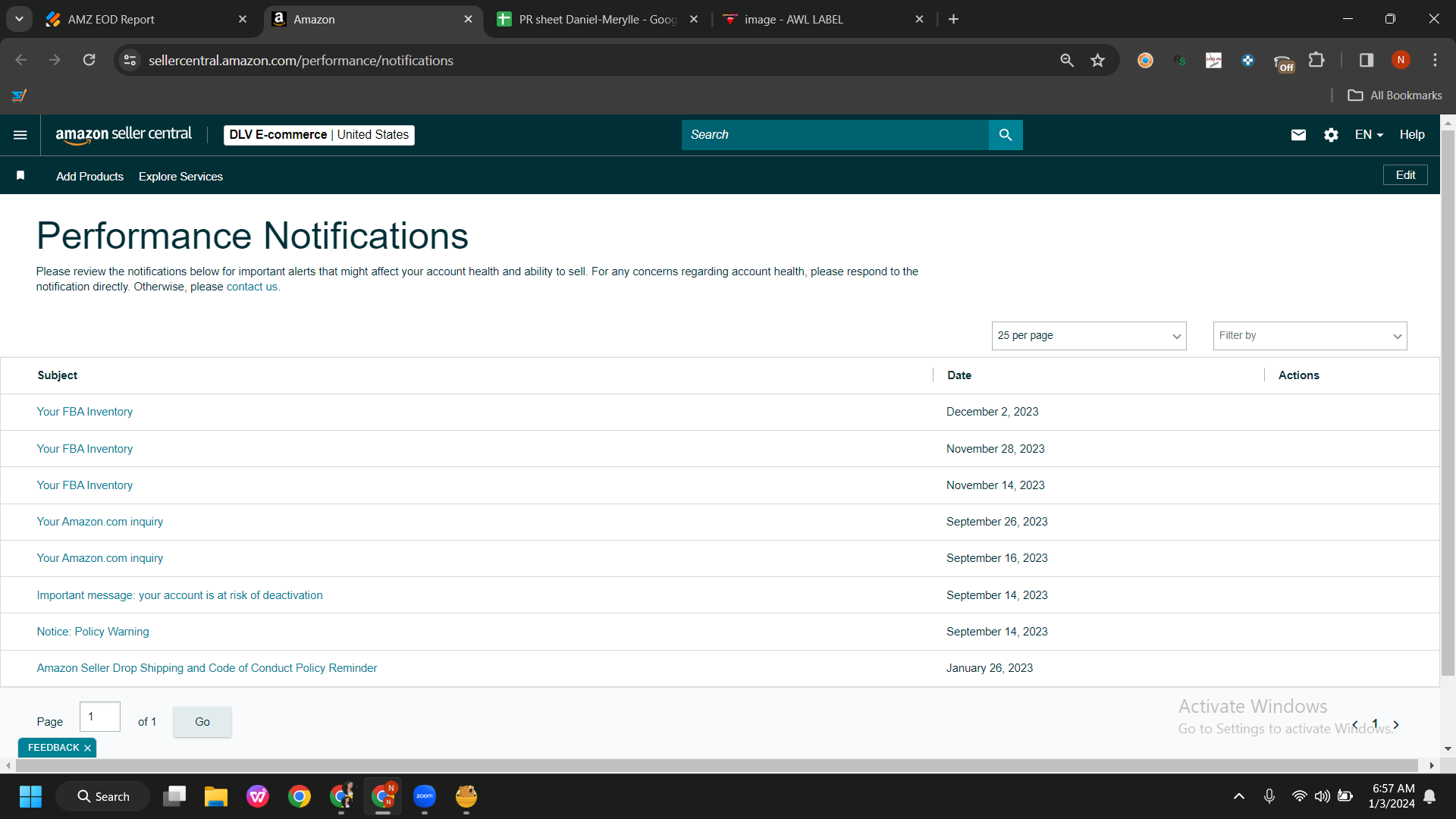Switch to image - AWL LABEL tab
Image resolution: width=1456 pixels, height=819 pixels.
[x=823, y=19]
